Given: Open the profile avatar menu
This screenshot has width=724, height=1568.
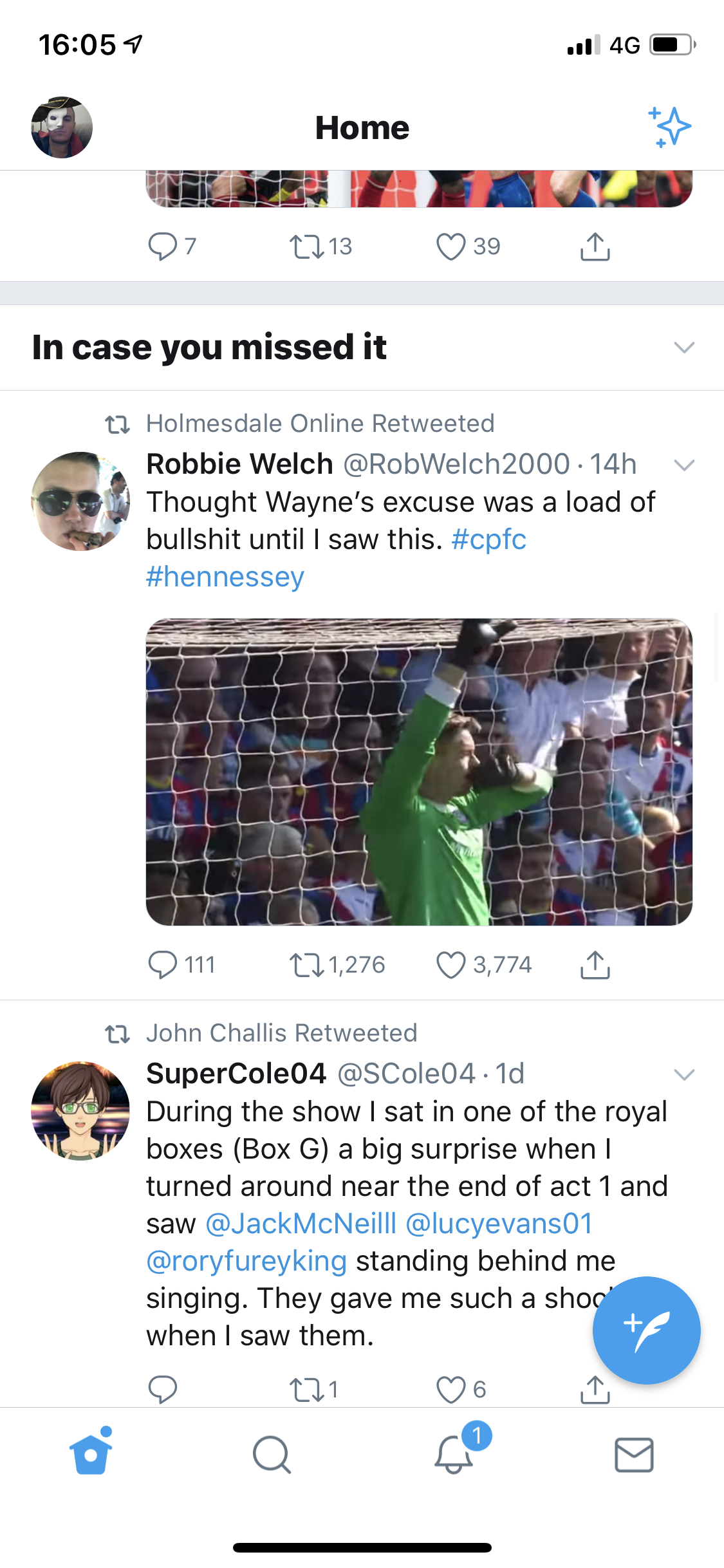Looking at the screenshot, I should pyautogui.click(x=62, y=127).
